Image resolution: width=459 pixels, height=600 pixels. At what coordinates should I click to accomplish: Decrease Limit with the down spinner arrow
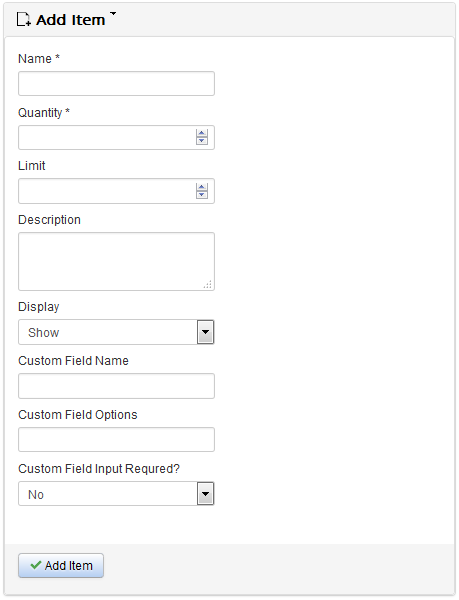pyautogui.click(x=202, y=194)
